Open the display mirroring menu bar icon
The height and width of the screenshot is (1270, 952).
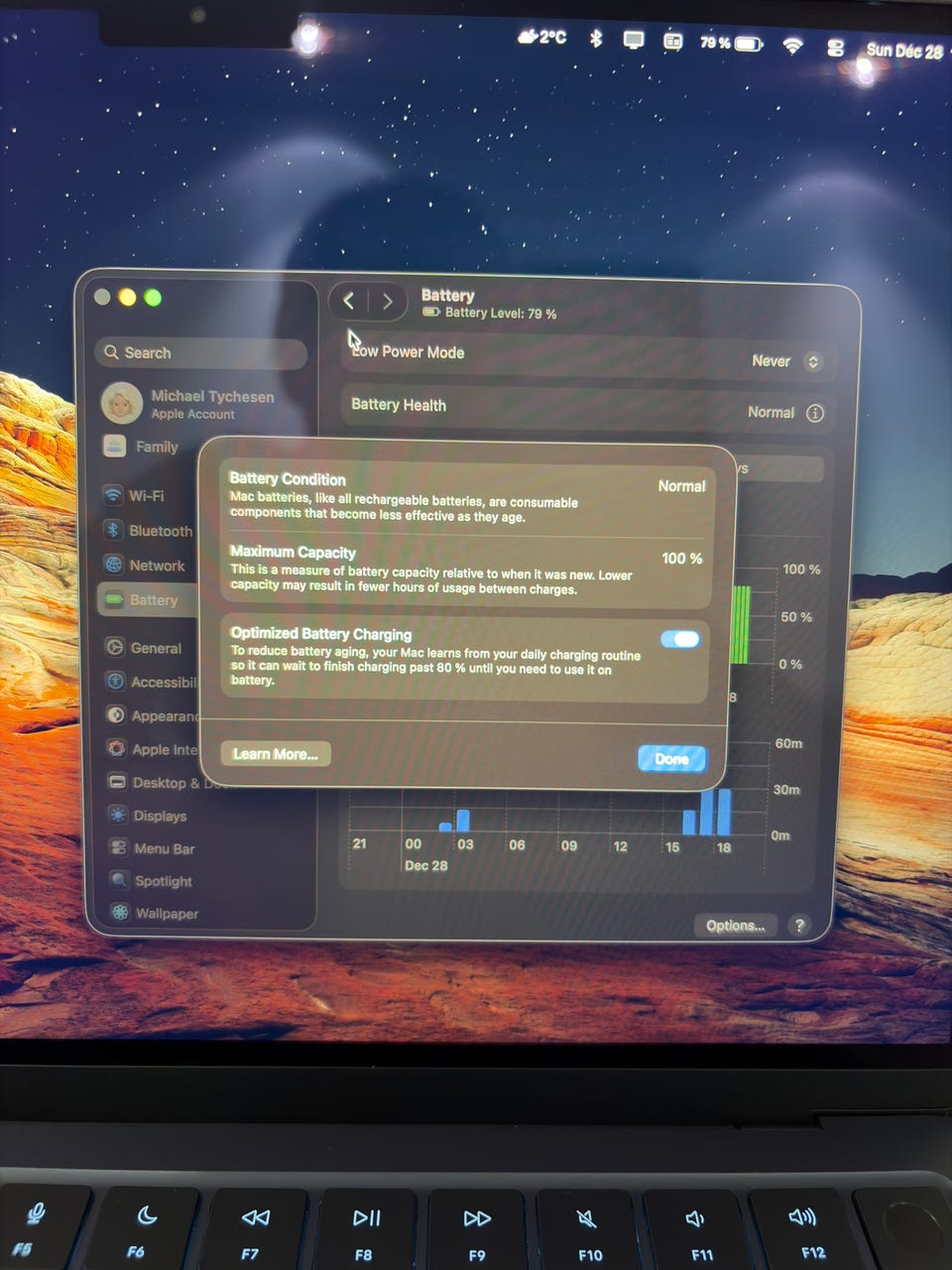pos(633,40)
